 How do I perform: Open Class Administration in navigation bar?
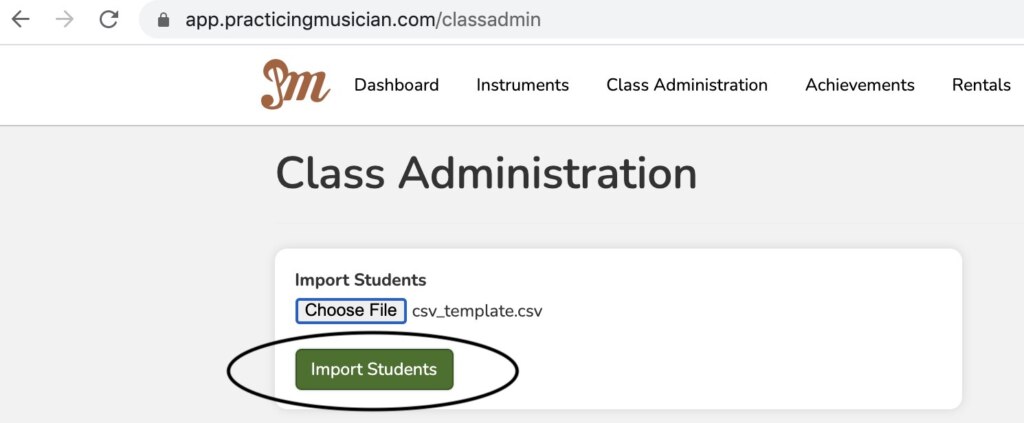(x=686, y=85)
